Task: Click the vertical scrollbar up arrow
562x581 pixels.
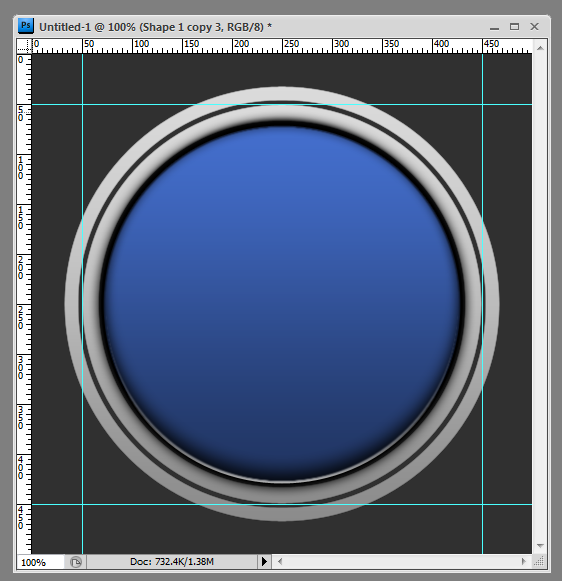Action: click(x=540, y=48)
